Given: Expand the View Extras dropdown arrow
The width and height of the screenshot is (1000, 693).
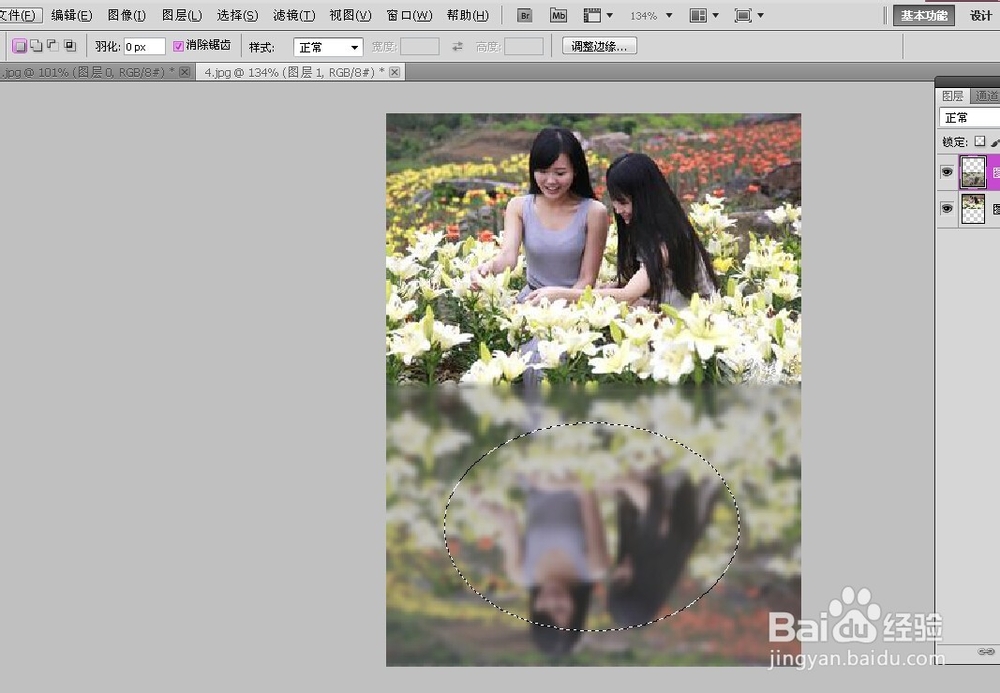Looking at the screenshot, I should [610, 15].
